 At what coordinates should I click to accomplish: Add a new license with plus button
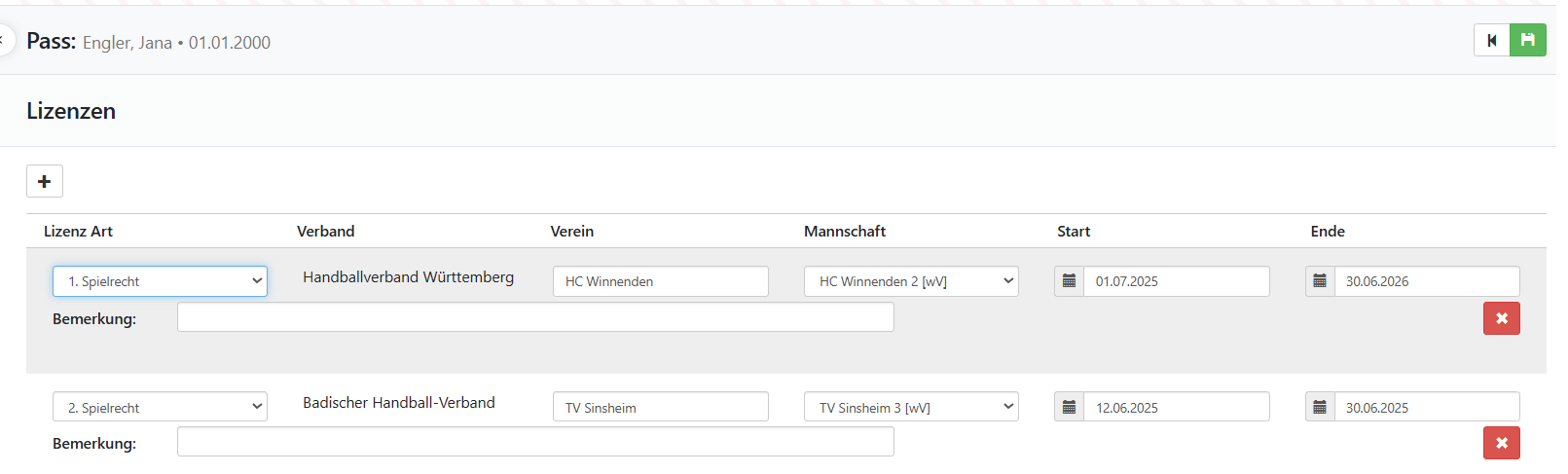pyautogui.click(x=45, y=181)
